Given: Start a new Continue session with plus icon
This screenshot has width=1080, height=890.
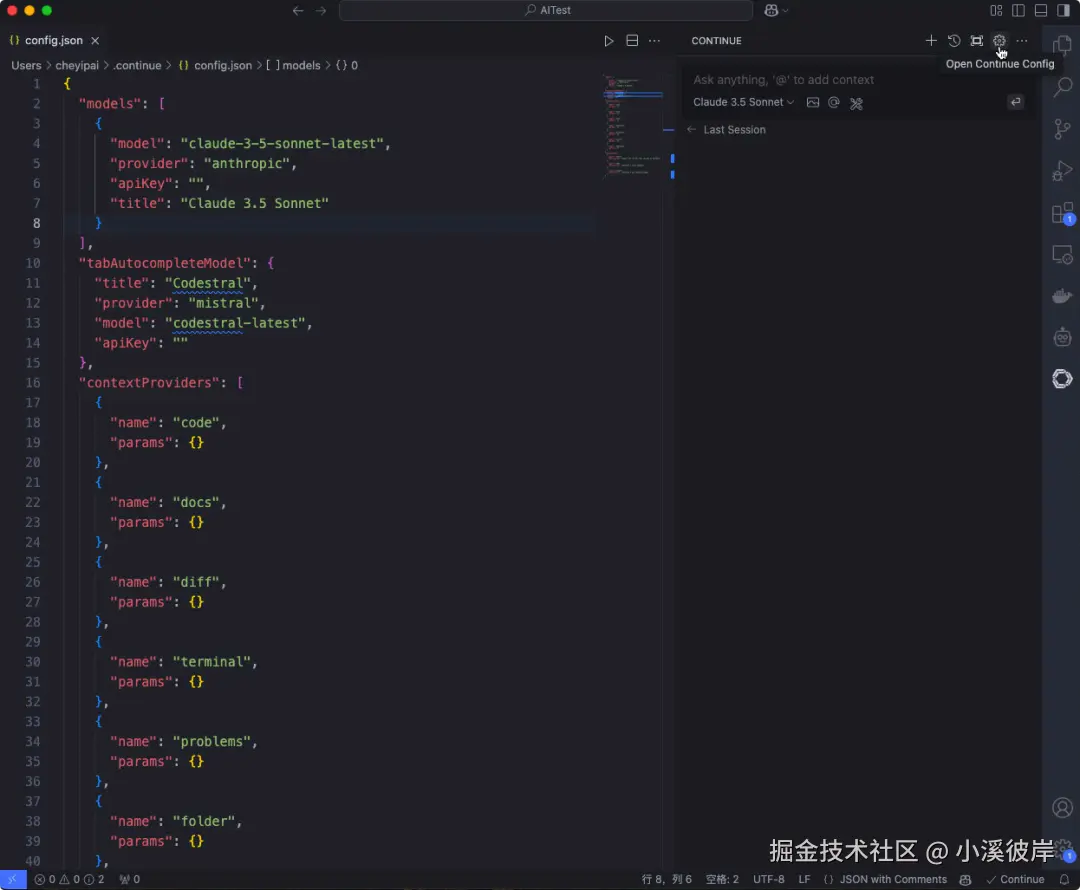Looking at the screenshot, I should [931, 41].
